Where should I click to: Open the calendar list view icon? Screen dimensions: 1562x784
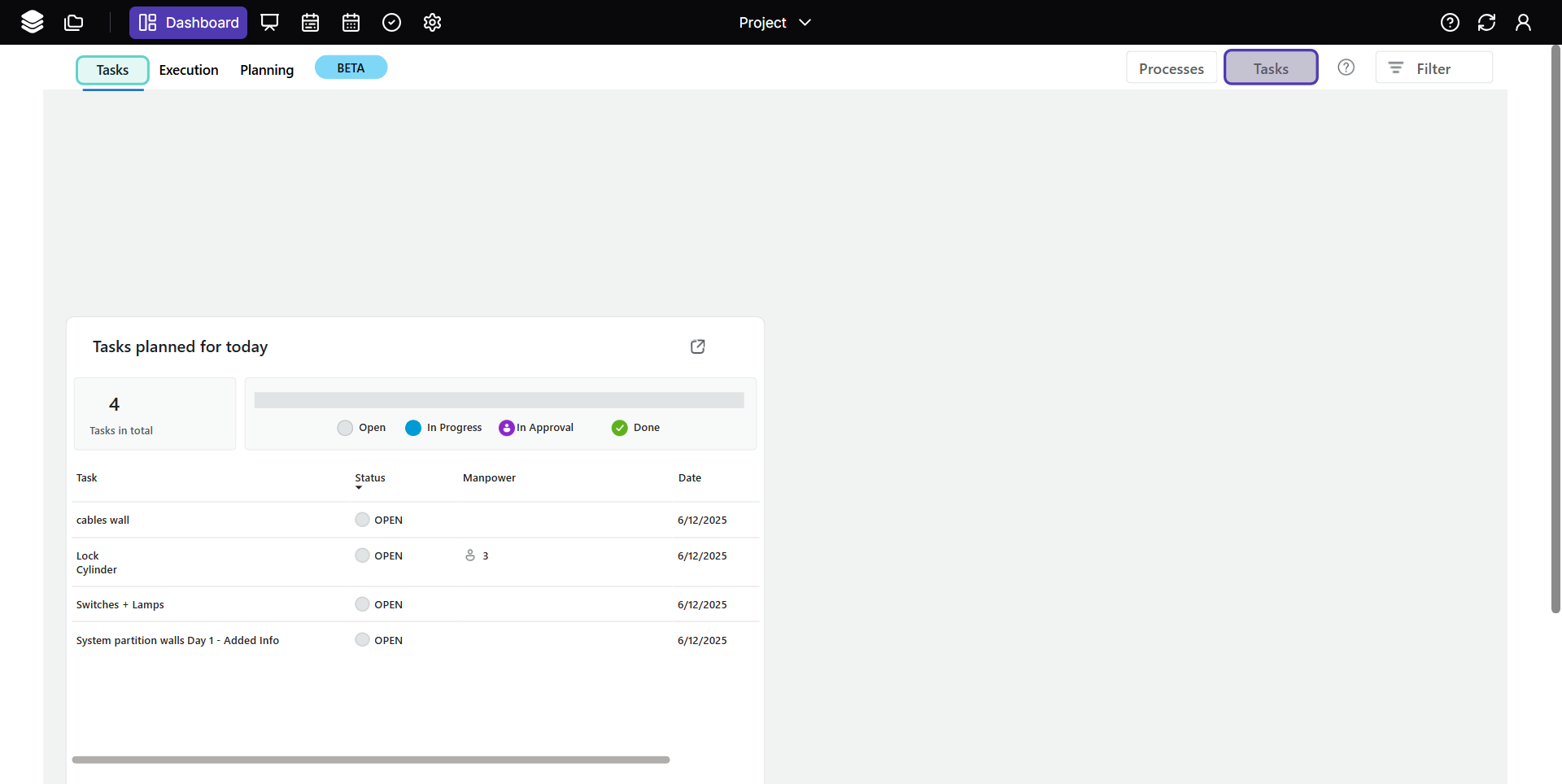pyautogui.click(x=310, y=23)
